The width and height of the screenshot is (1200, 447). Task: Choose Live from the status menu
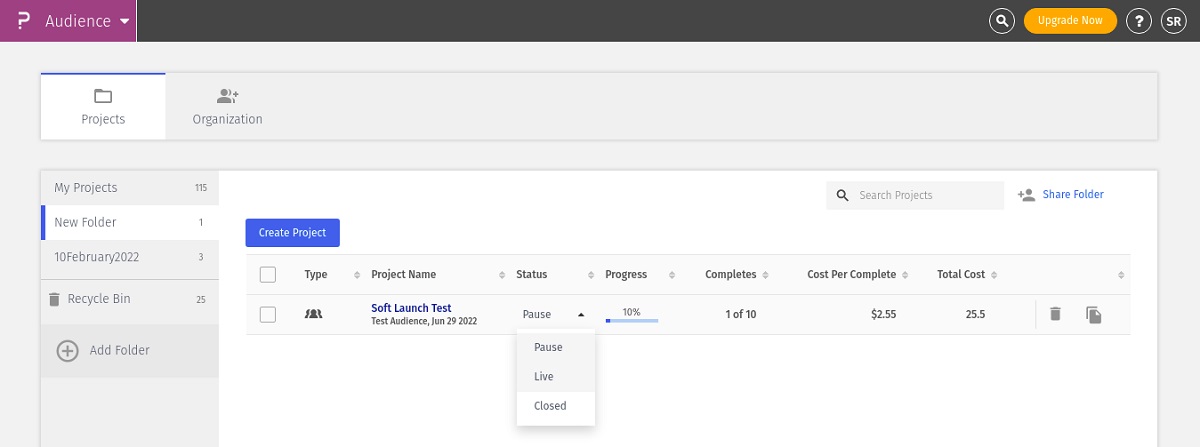coord(544,377)
